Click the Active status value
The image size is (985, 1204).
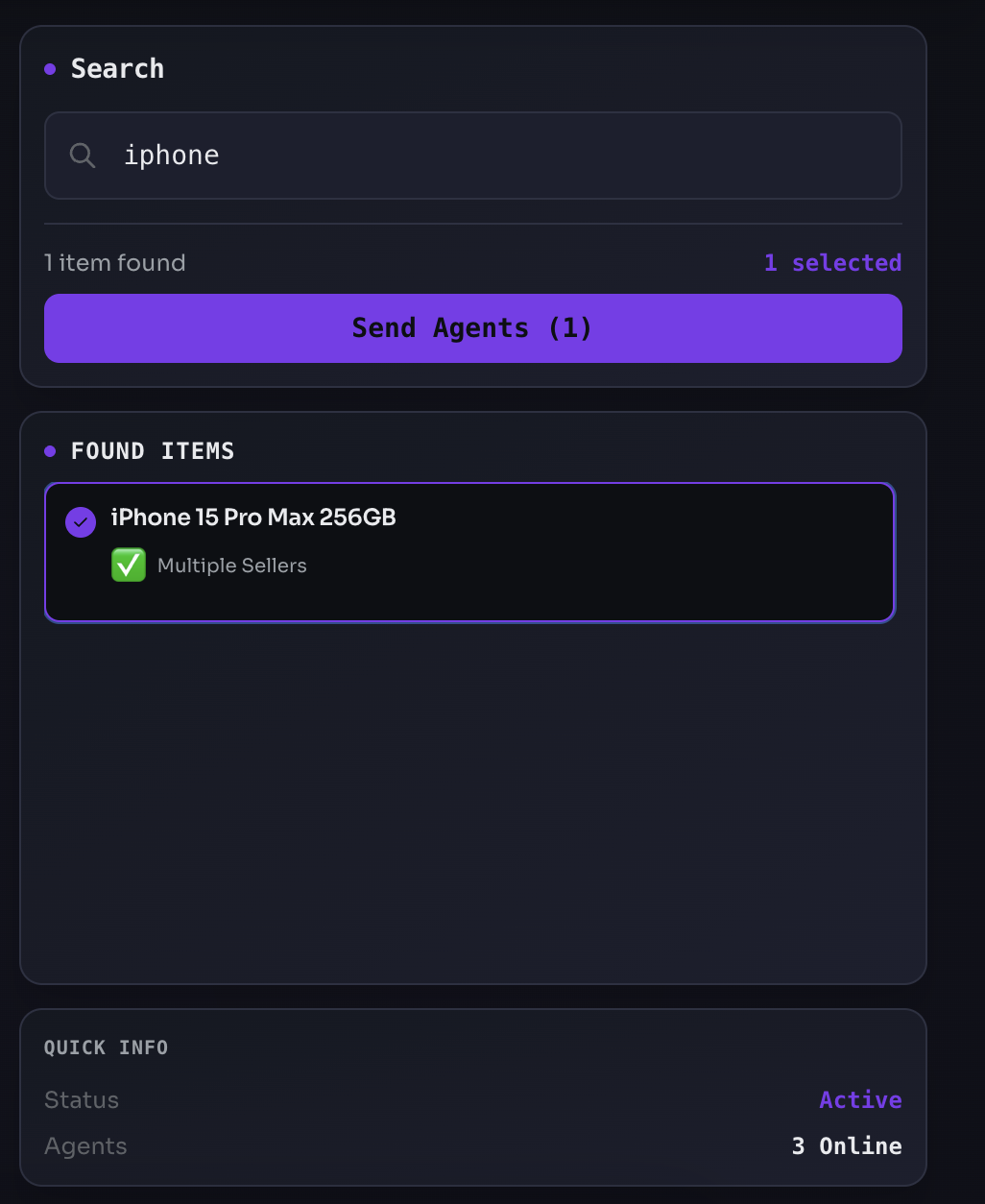860,1100
